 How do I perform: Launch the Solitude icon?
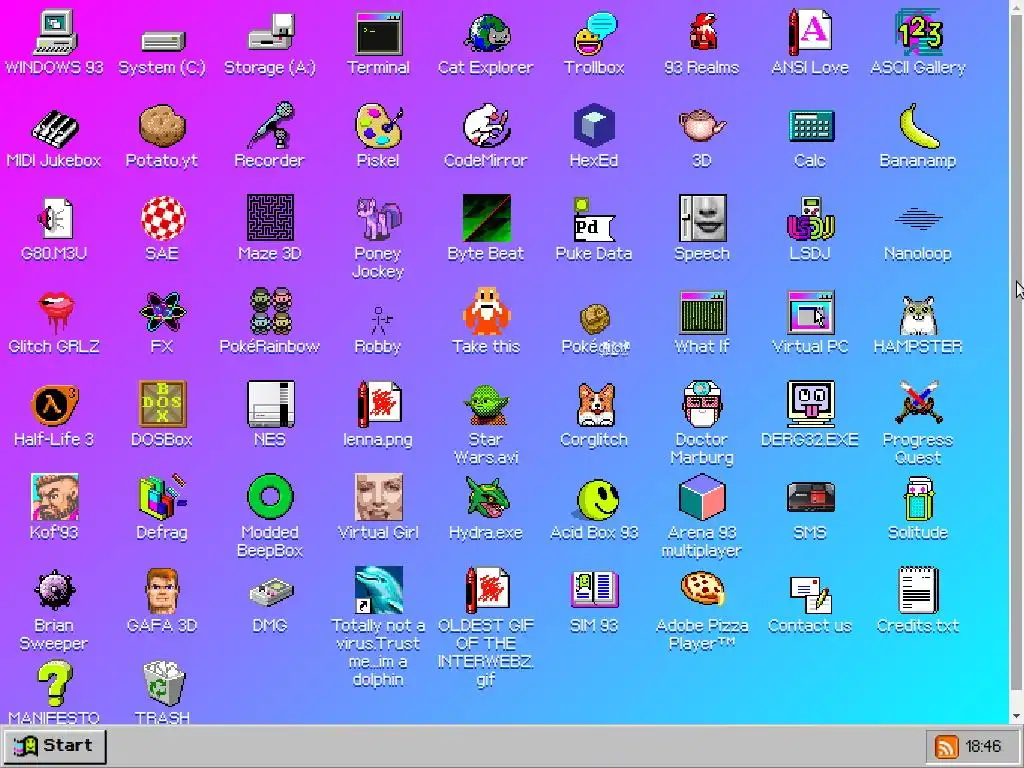point(918,498)
